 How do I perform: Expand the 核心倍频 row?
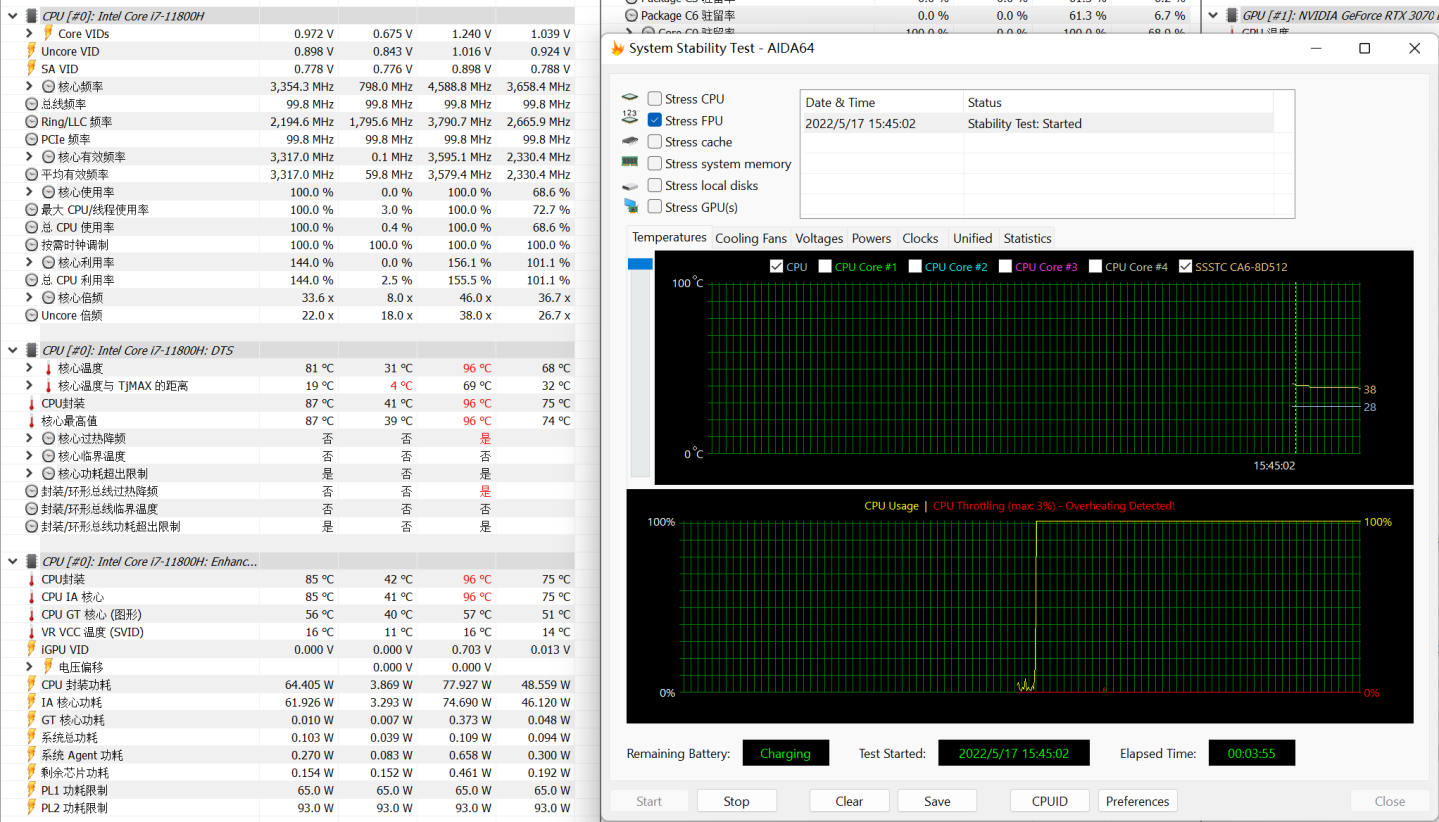tap(30, 298)
